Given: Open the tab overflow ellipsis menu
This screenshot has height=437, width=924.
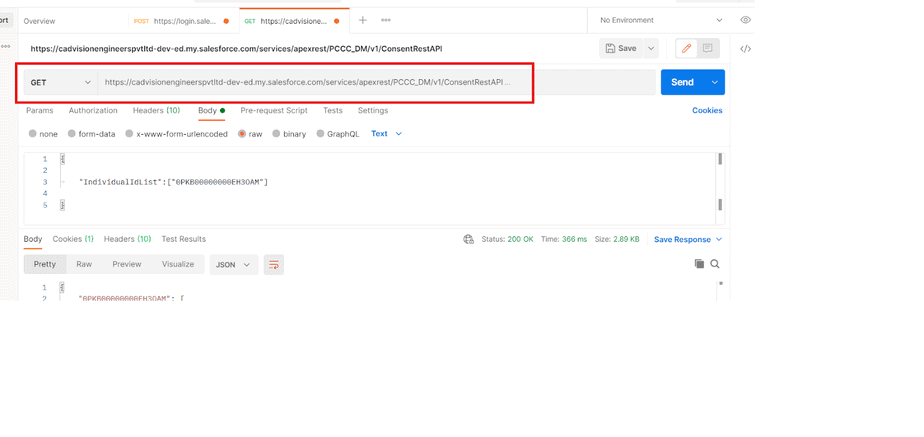Looking at the screenshot, I should click(x=386, y=20).
